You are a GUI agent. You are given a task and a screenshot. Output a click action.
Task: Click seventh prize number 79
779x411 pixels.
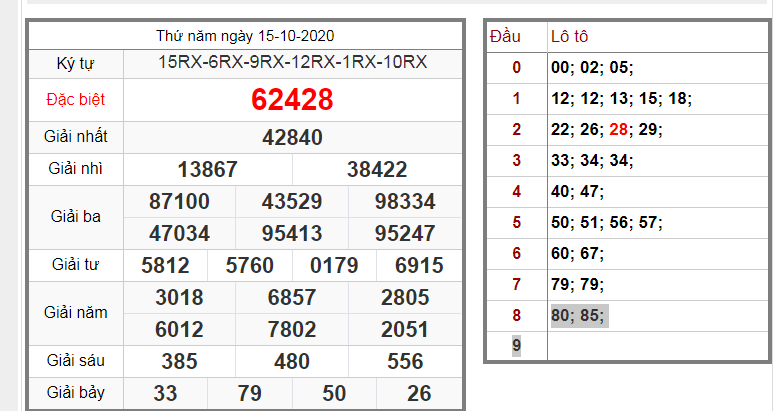(250, 393)
